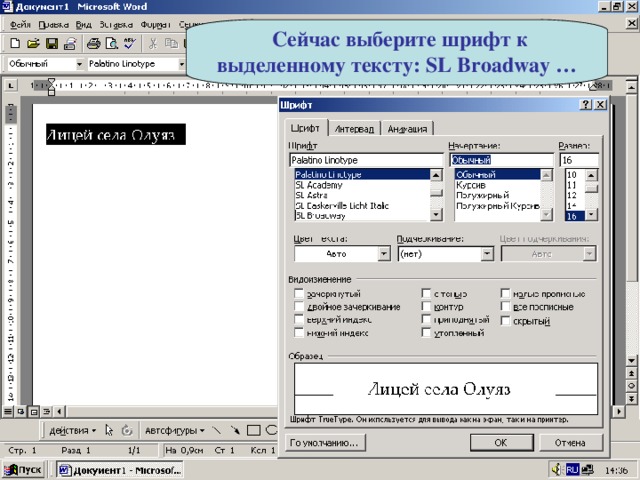This screenshot has height=480, width=640.
Task: Toggle утопленный checkbox
Action: (426, 333)
